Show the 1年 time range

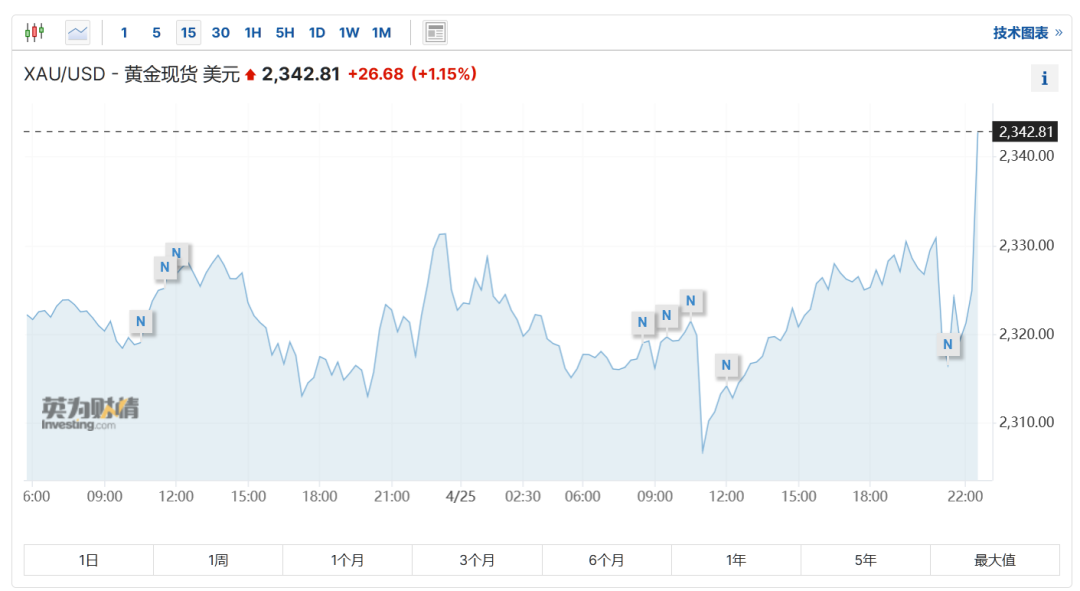coord(736,560)
